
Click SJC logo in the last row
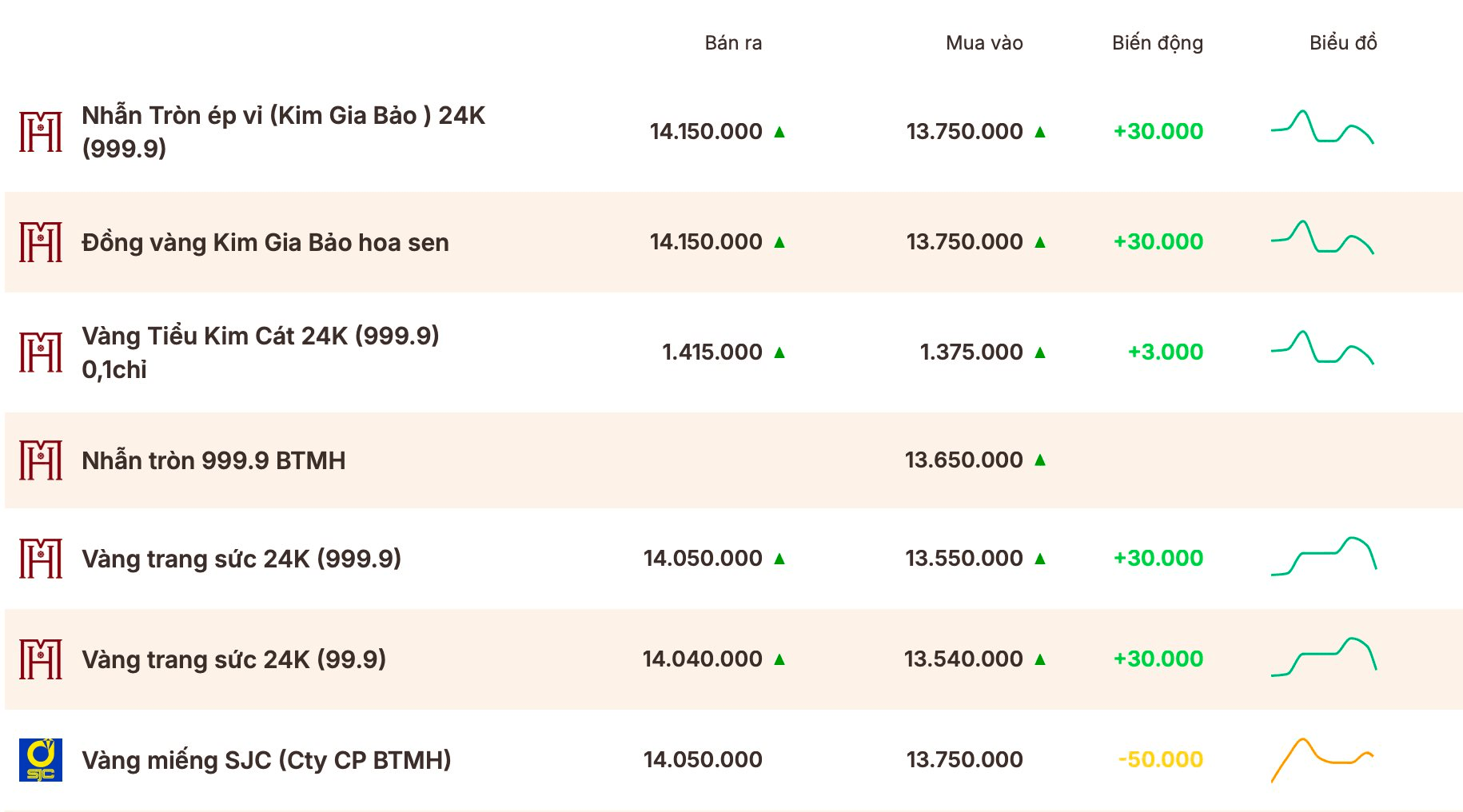click(x=41, y=759)
